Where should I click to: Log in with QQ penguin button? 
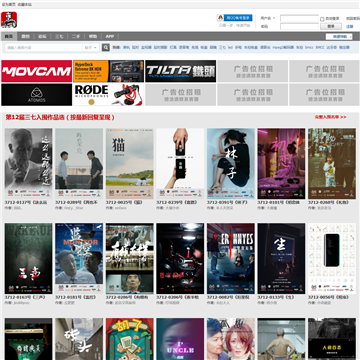tap(235, 18)
